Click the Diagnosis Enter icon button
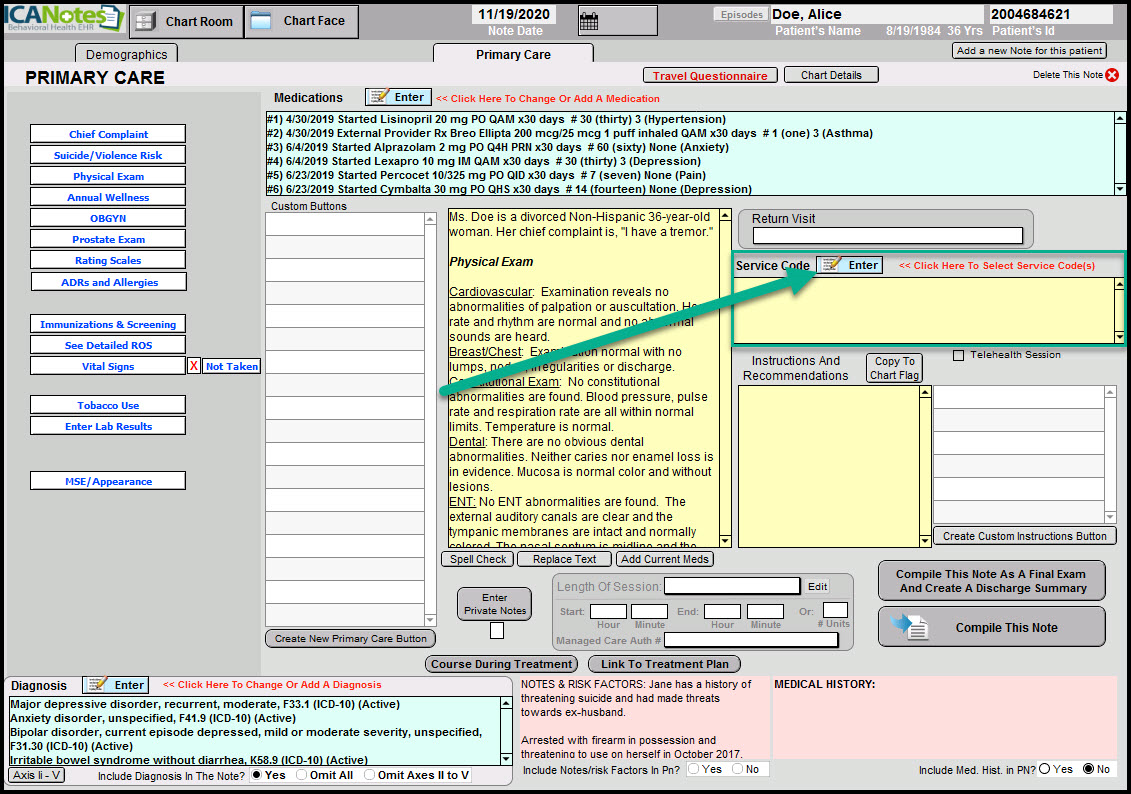The width and height of the screenshot is (1131, 794). click(x=116, y=685)
